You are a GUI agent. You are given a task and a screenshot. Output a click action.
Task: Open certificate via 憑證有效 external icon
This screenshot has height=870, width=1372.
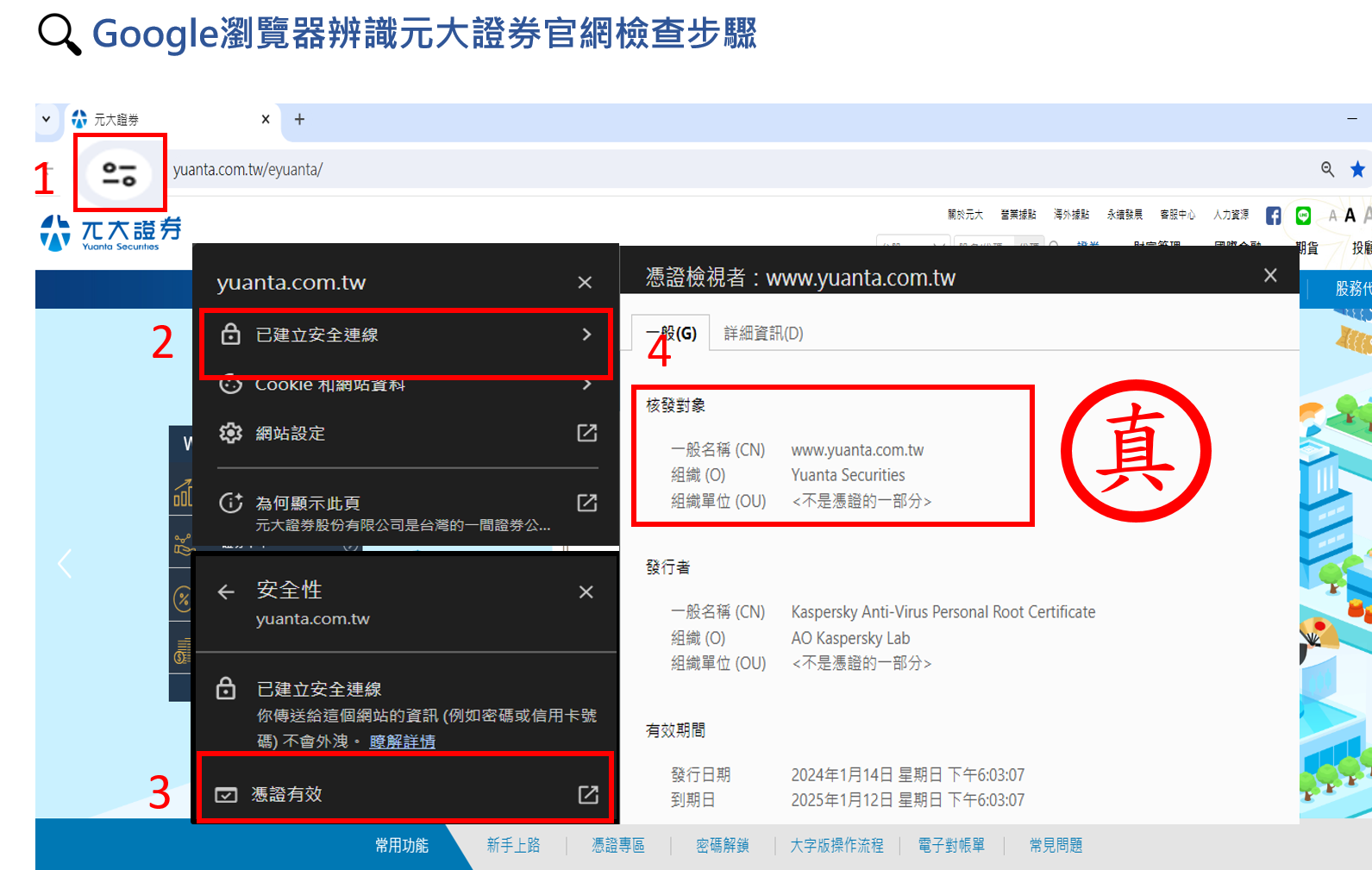(x=587, y=794)
